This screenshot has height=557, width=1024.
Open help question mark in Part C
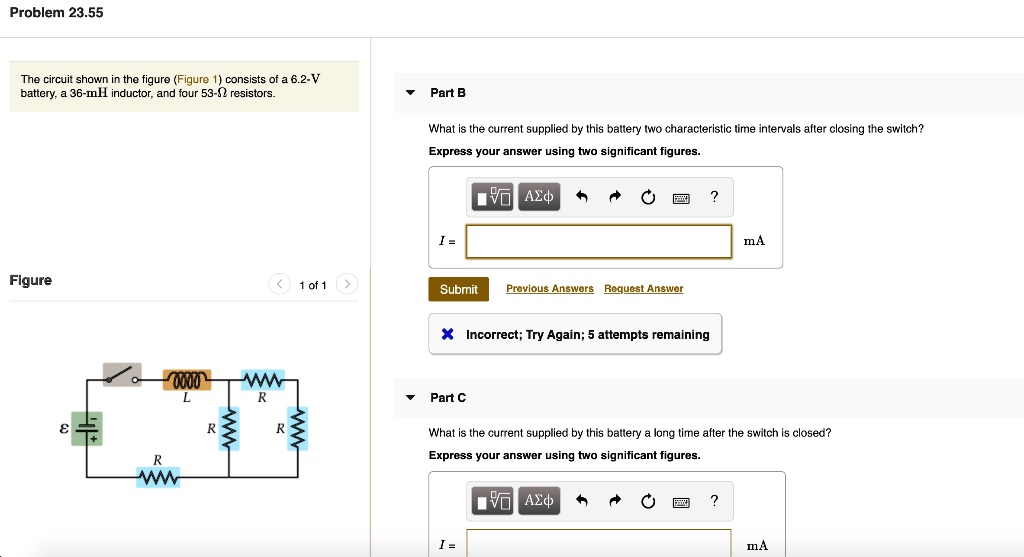[714, 501]
